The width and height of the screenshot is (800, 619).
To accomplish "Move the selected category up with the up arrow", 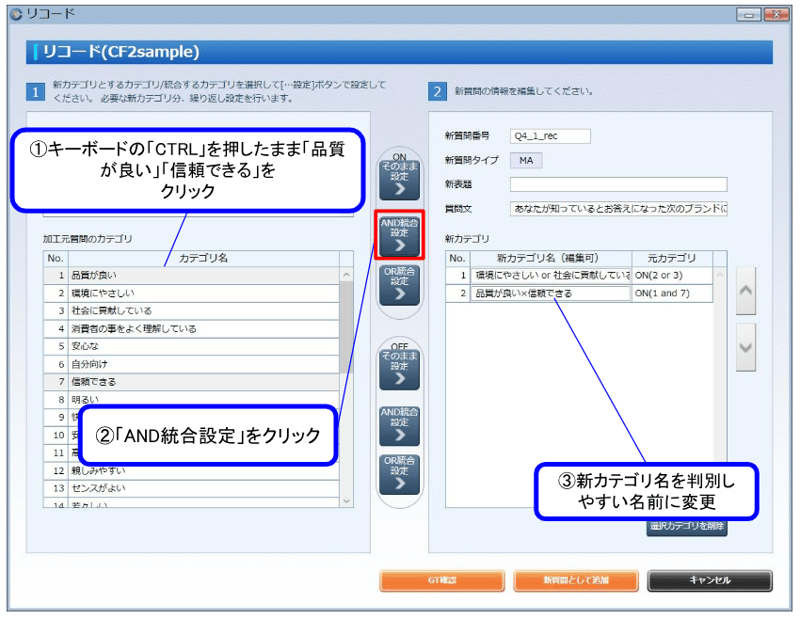I will (x=746, y=292).
